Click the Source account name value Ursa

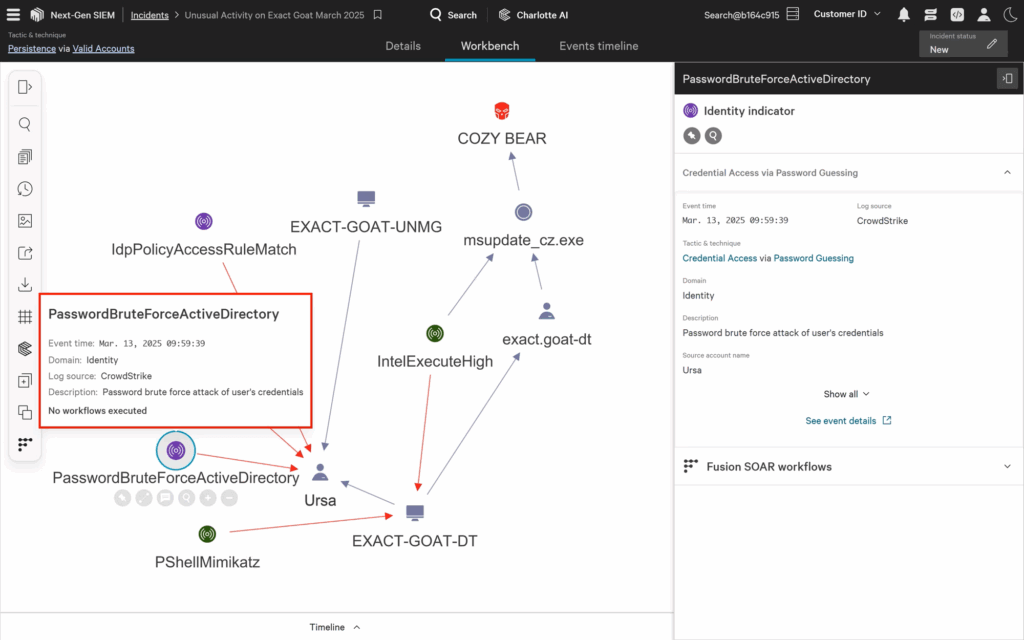pos(692,370)
